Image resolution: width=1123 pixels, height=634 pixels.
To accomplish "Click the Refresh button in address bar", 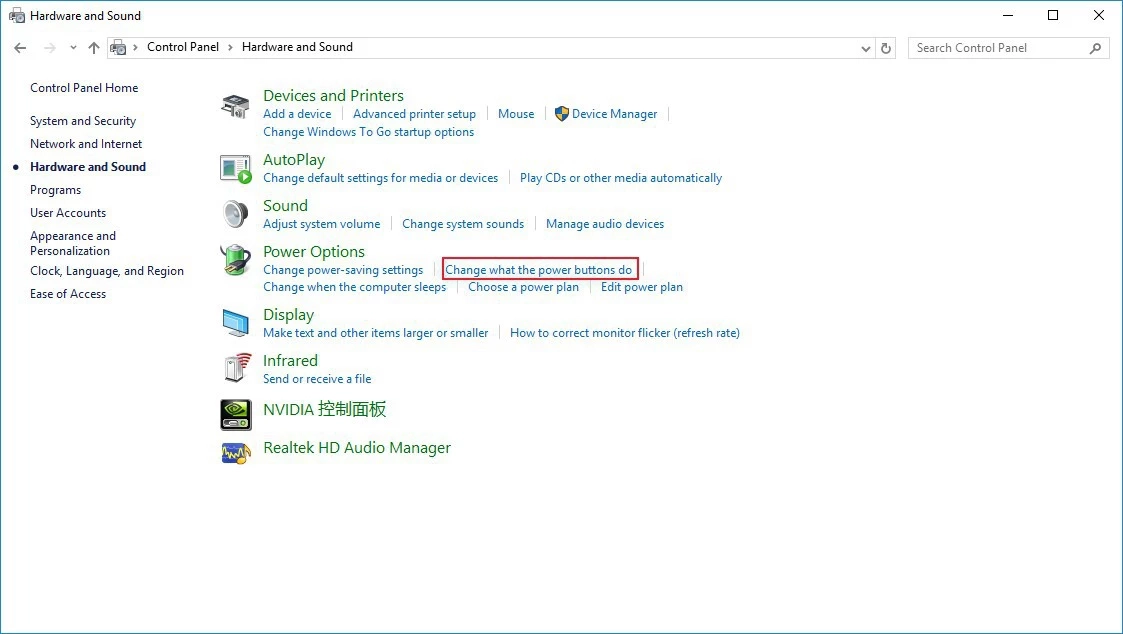I will pos(886,48).
